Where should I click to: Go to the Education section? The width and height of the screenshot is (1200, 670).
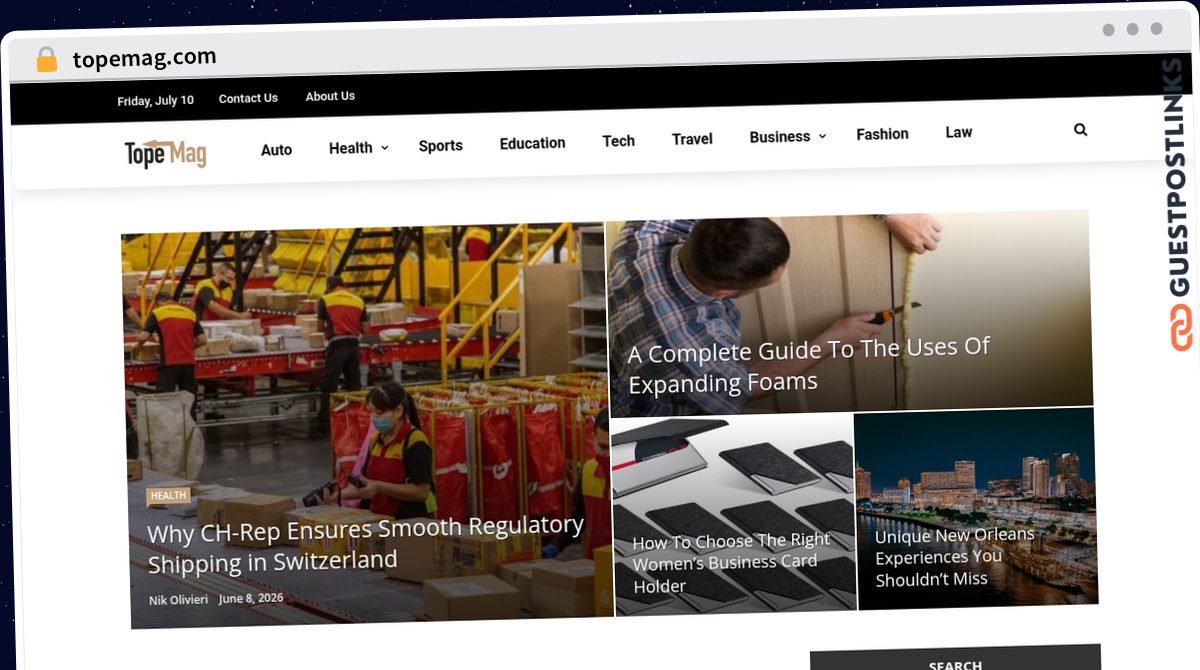click(532, 143)
